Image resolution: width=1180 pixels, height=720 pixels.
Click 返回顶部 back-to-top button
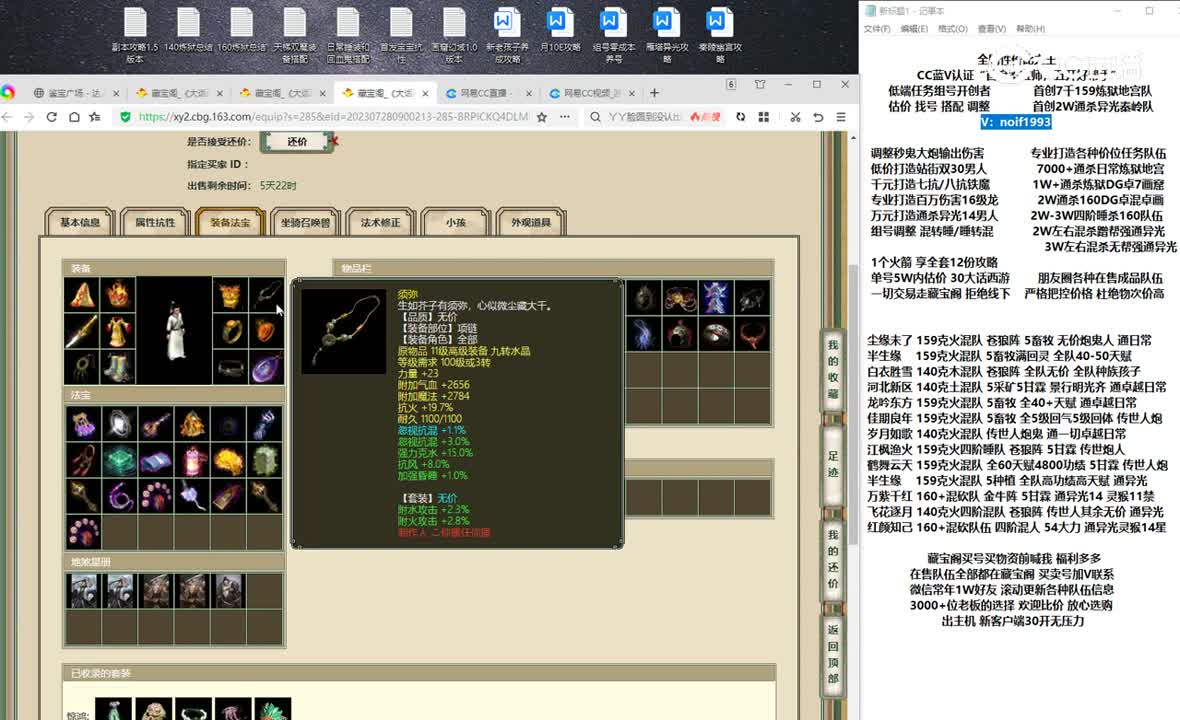(x=833, y=654)
